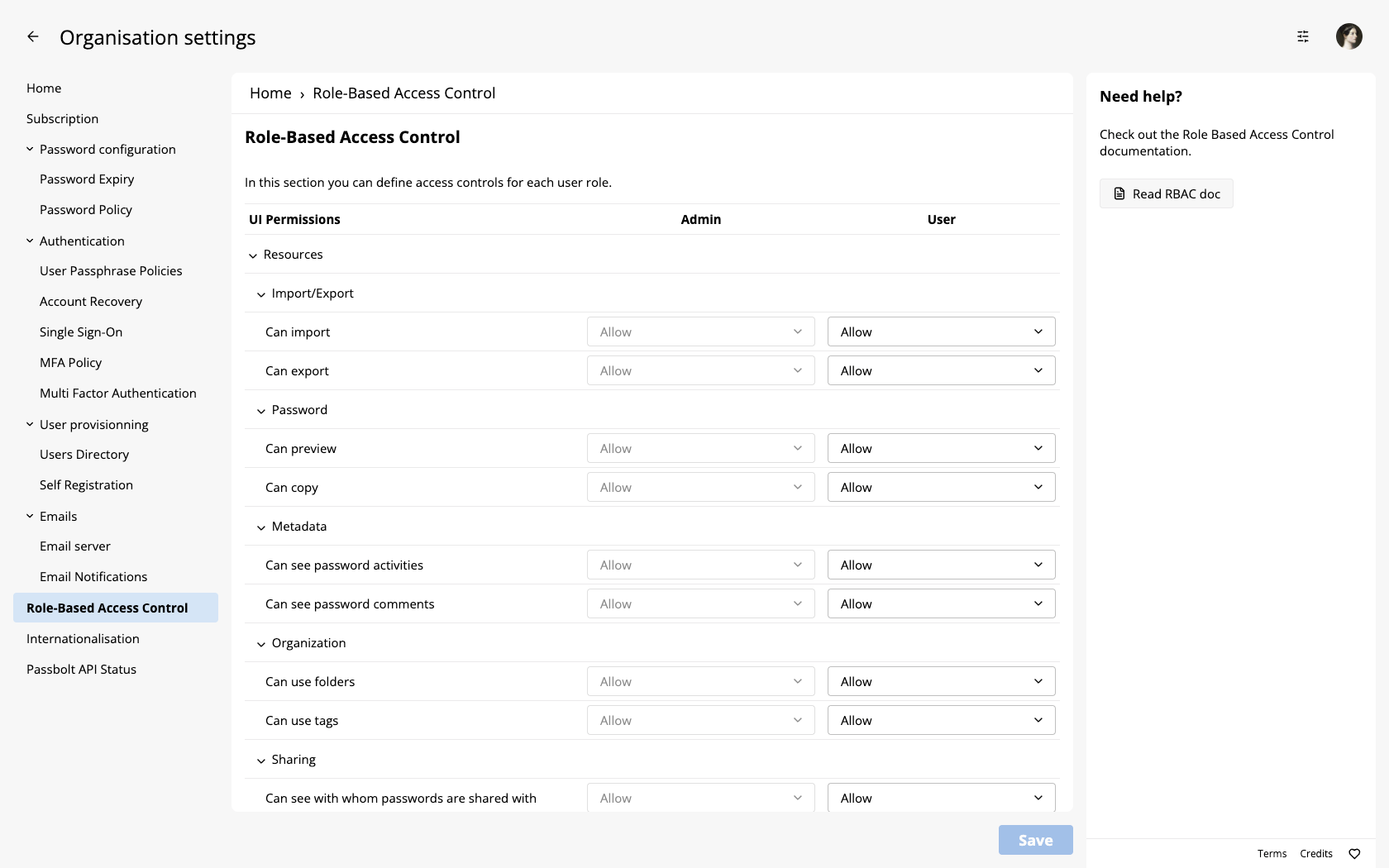Open User dropdown for Can use tags
The height and width of the screenshot is (868, 1389).
click(x=941, y=721)
